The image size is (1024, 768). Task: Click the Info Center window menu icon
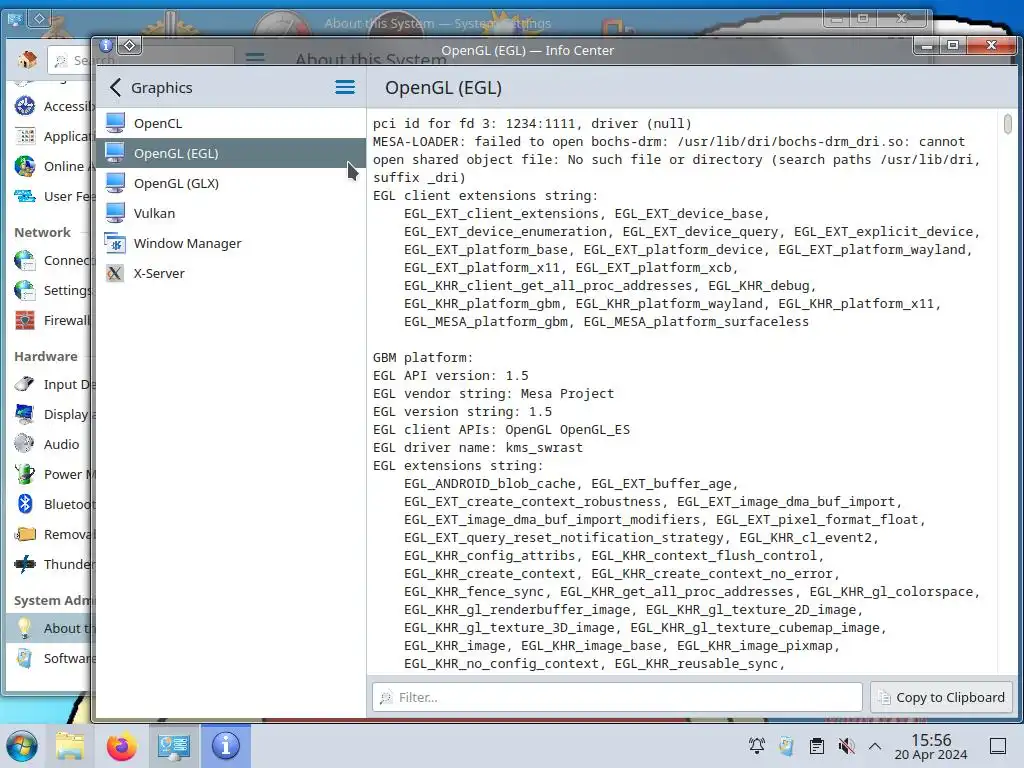coord(106,45)
